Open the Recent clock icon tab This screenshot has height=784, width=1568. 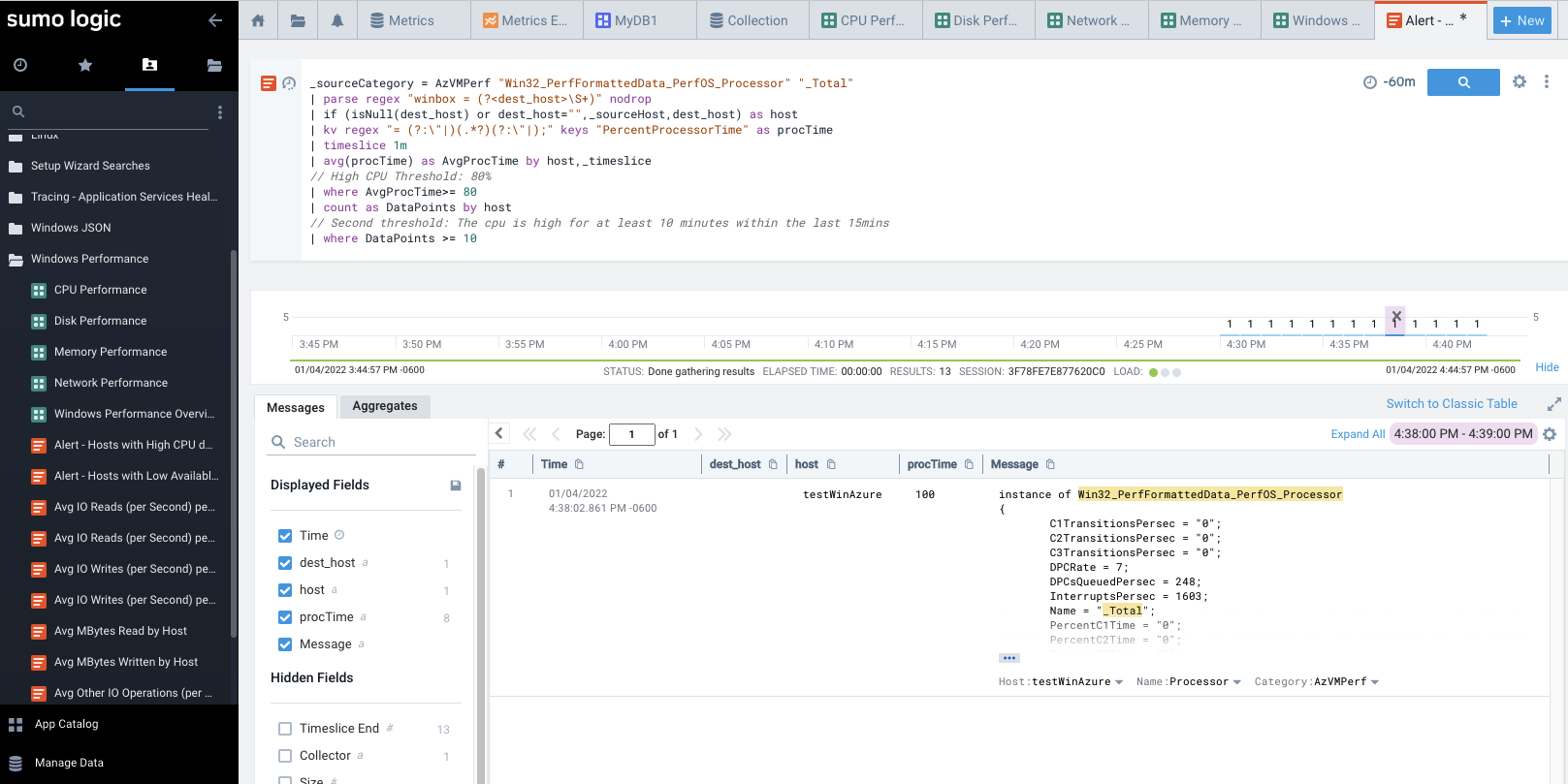tap(20, 65)
